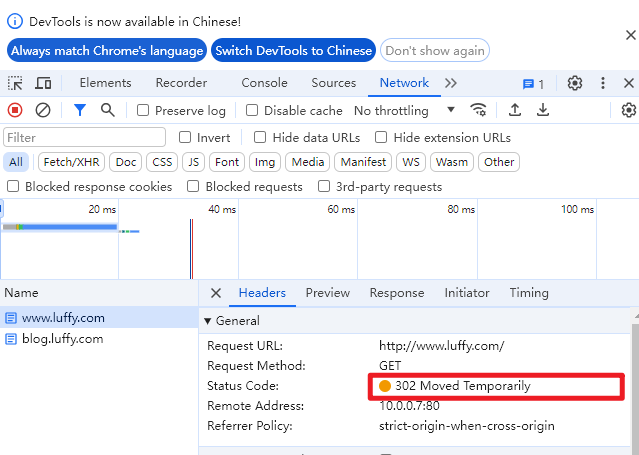
Task: Tick the Hide data URLs checkbox
Action: (x=260, y=137)
